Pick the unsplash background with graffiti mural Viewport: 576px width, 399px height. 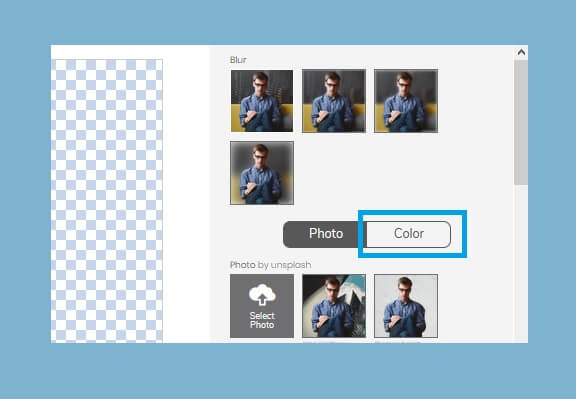334,306
